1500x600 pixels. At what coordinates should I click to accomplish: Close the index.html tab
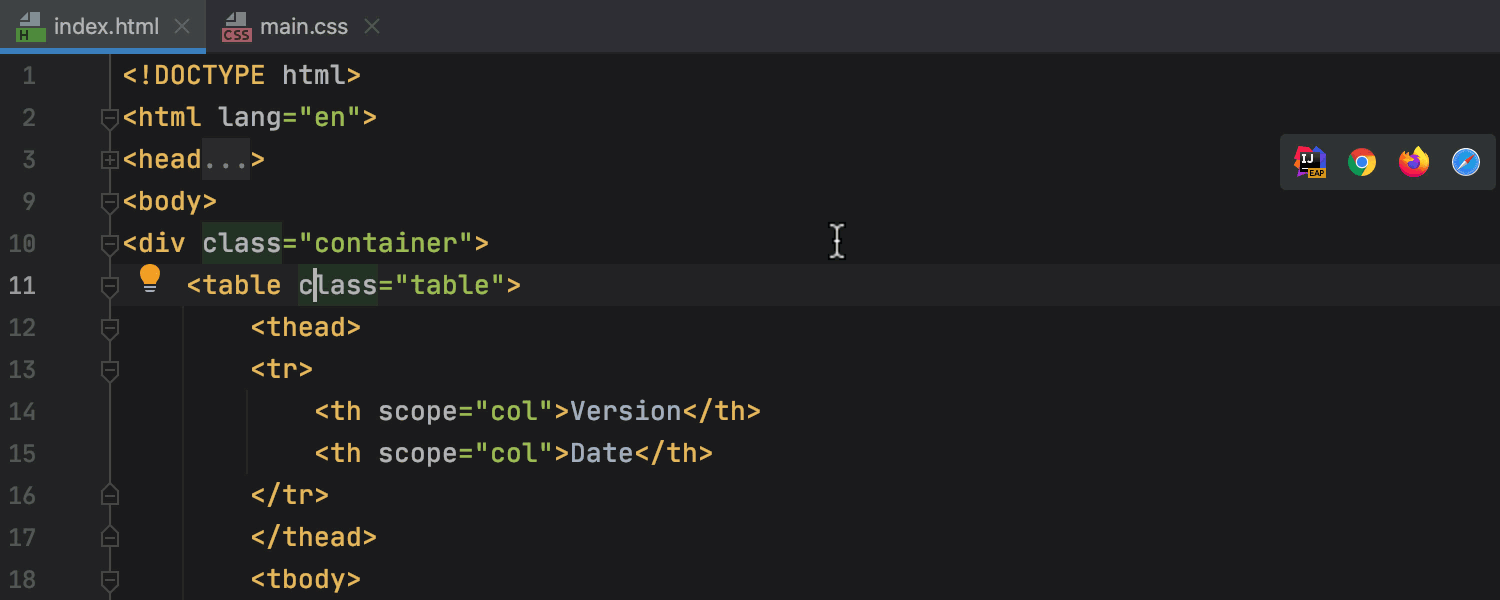pyautogui.click(x=182, y=26)
